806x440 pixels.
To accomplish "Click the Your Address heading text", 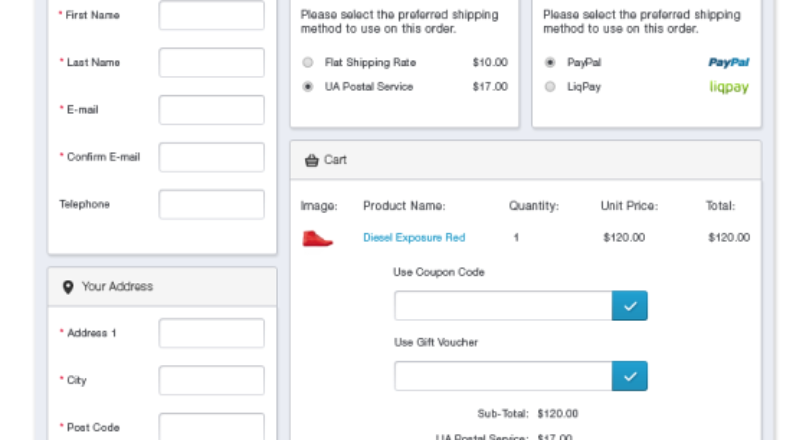I will 117,286.
